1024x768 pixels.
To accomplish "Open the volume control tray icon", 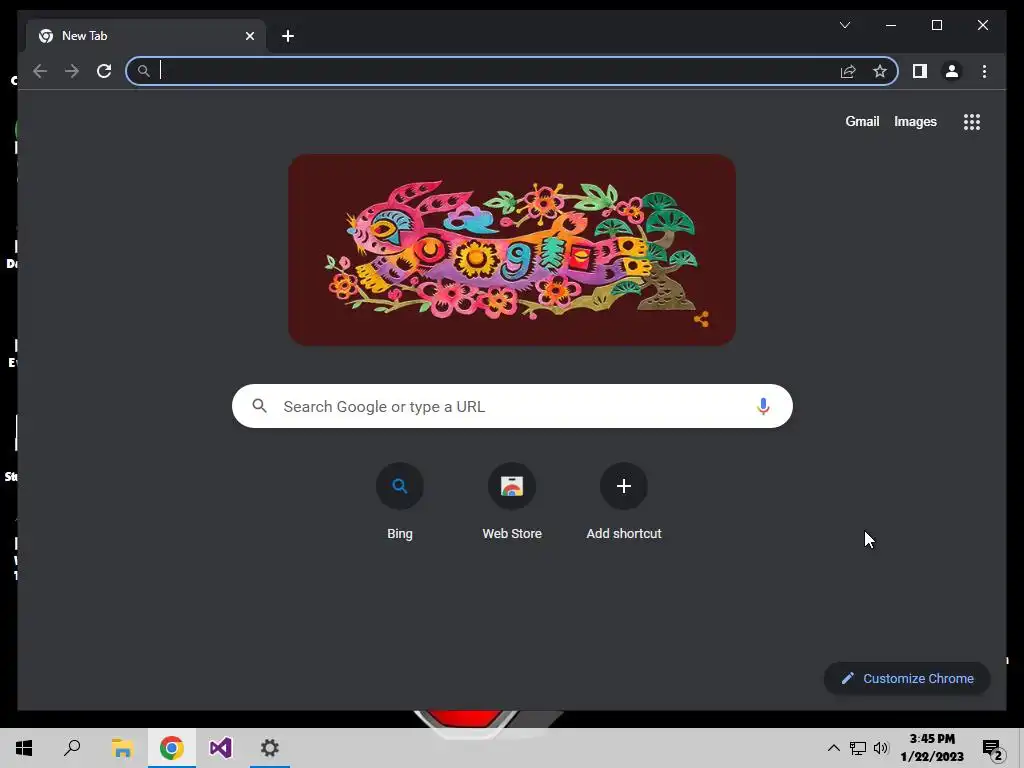I will (x=881, y=748).
